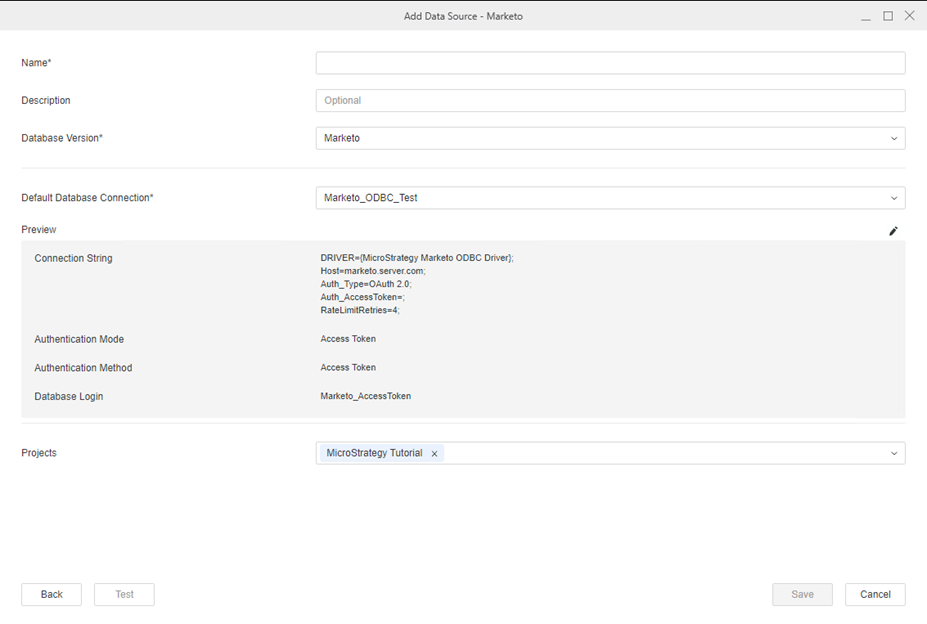Select the MicroStrategy Tutorial chip label
The width and height of the screenshot is (927, 624).
coord(374,453)
